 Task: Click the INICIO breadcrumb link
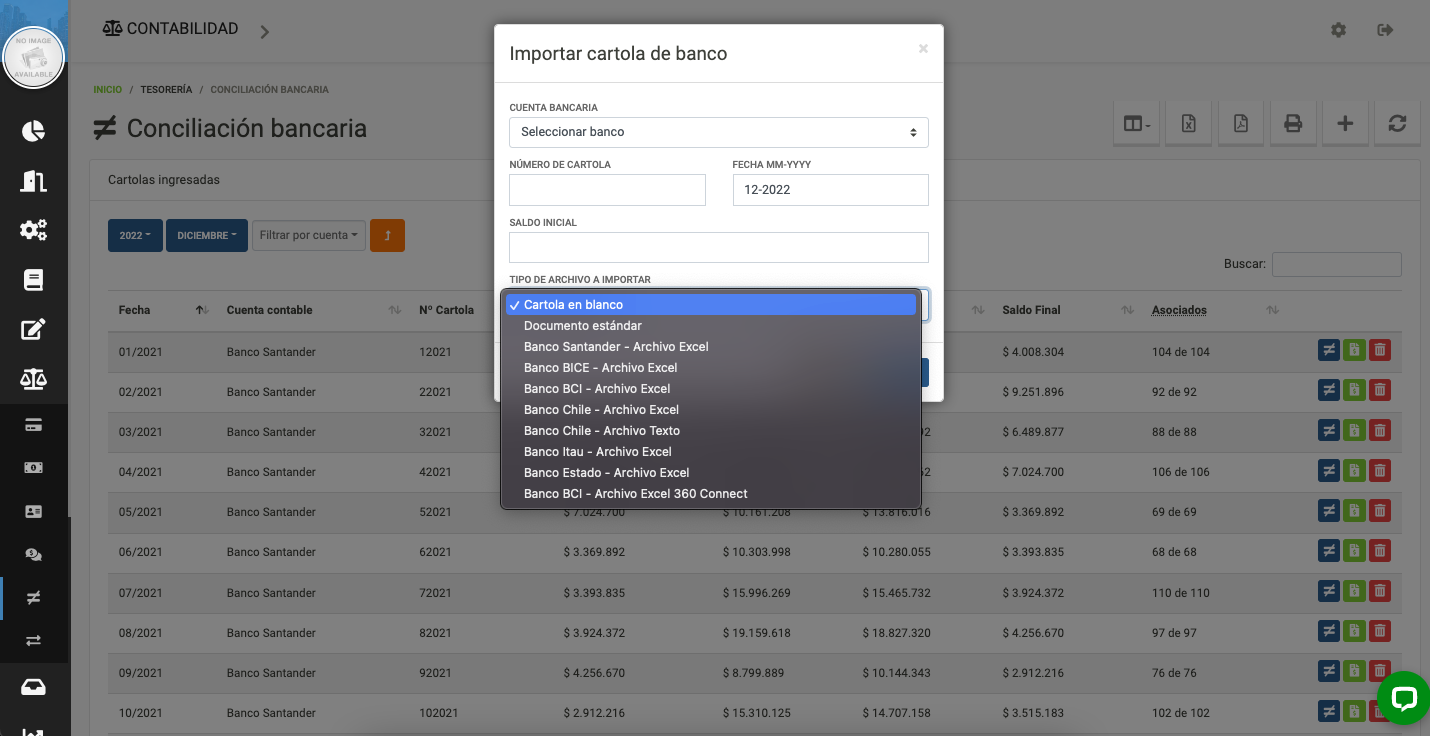point(107,90)
